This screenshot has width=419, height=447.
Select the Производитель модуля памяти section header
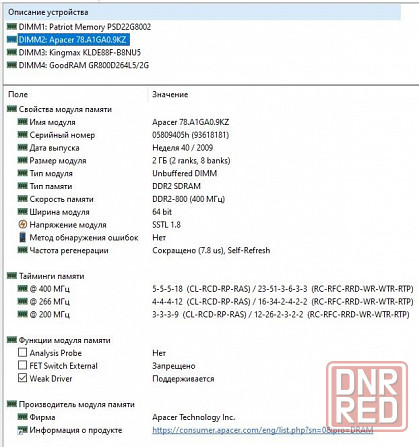tap(77, 405)
